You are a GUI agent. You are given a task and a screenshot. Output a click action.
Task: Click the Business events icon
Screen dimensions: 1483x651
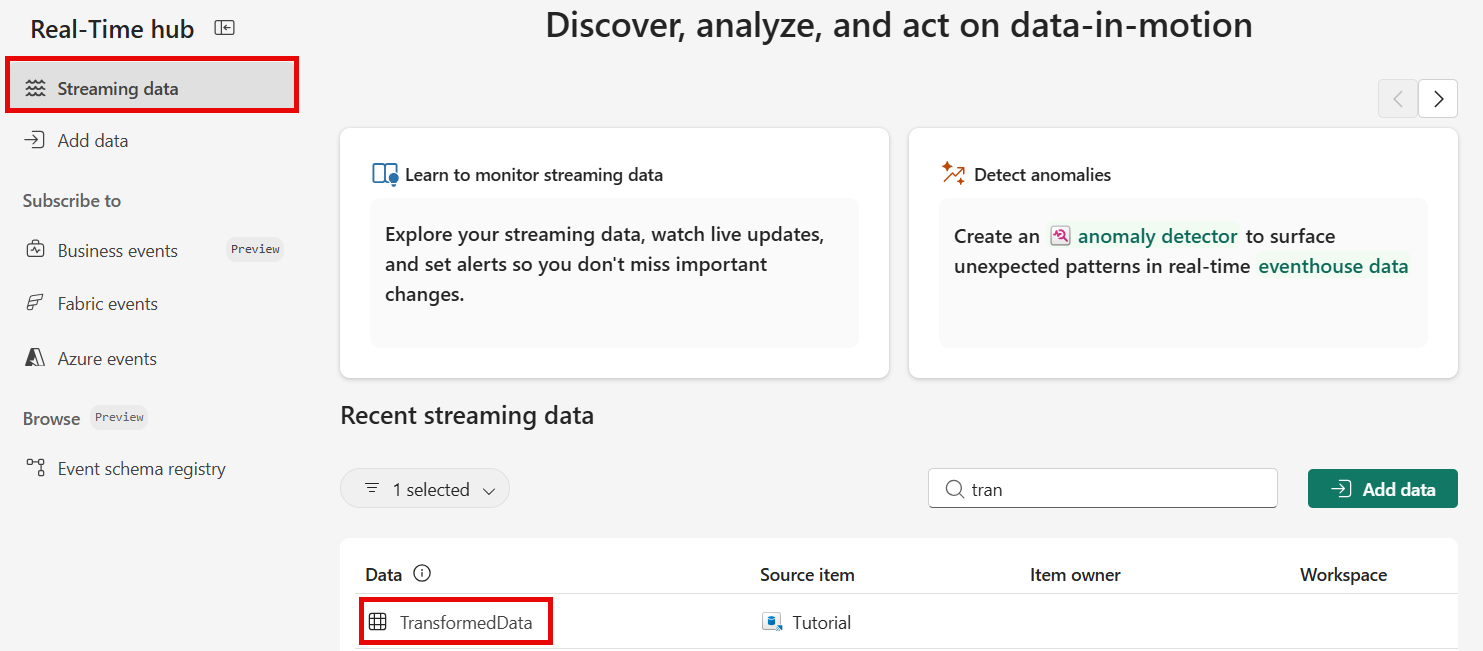(35, 249)
